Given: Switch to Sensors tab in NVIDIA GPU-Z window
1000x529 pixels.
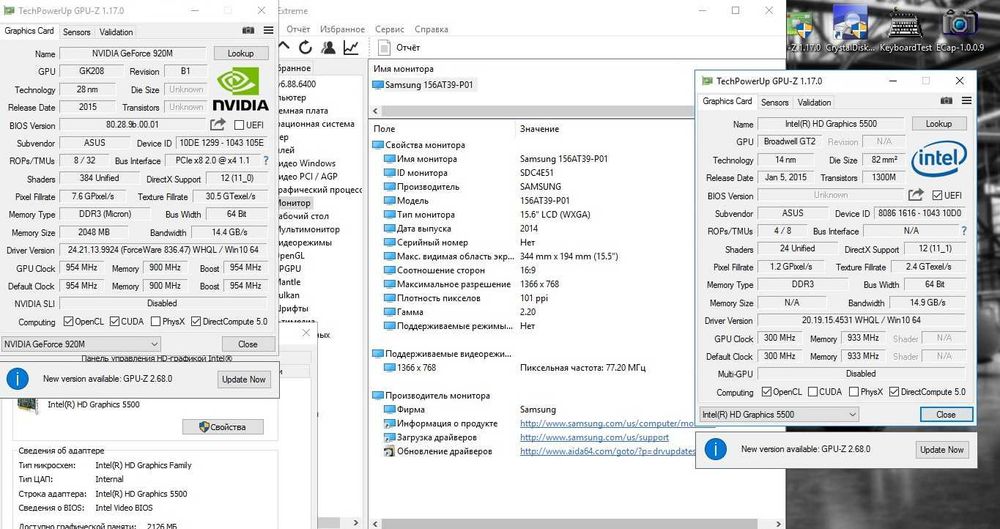Looking at the screenshot, I should [x=77, y=32].
